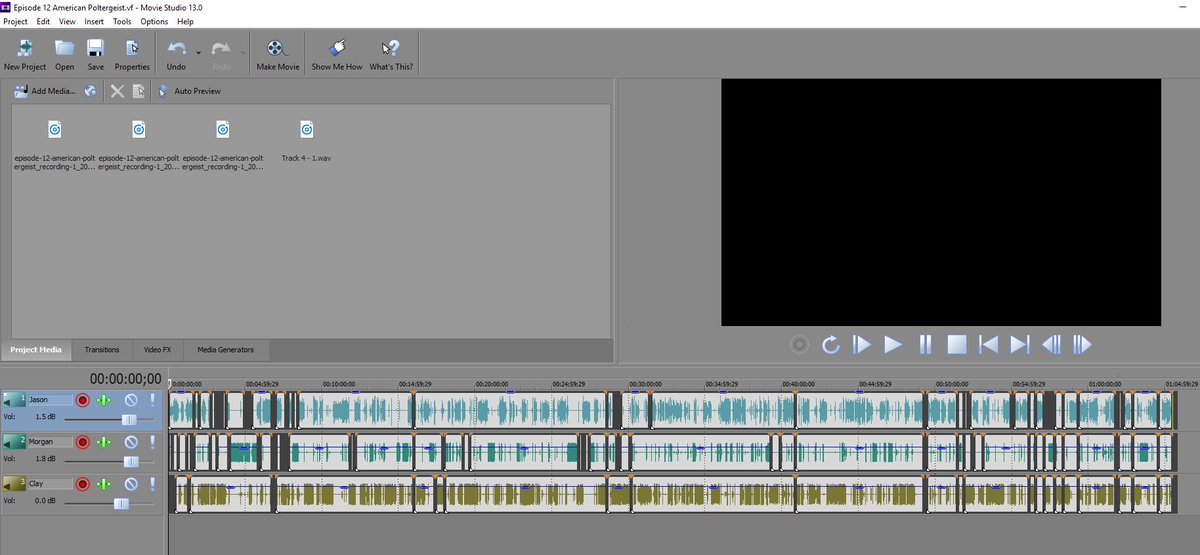1200x555 pixels.
Task: Select the first episode-12-american-poltergeist recording file
Action: (55, 146)
